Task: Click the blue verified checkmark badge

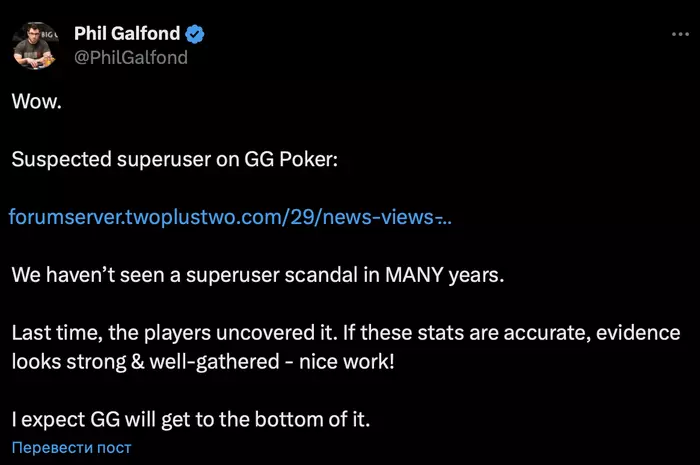Action: tap(196, 35)
